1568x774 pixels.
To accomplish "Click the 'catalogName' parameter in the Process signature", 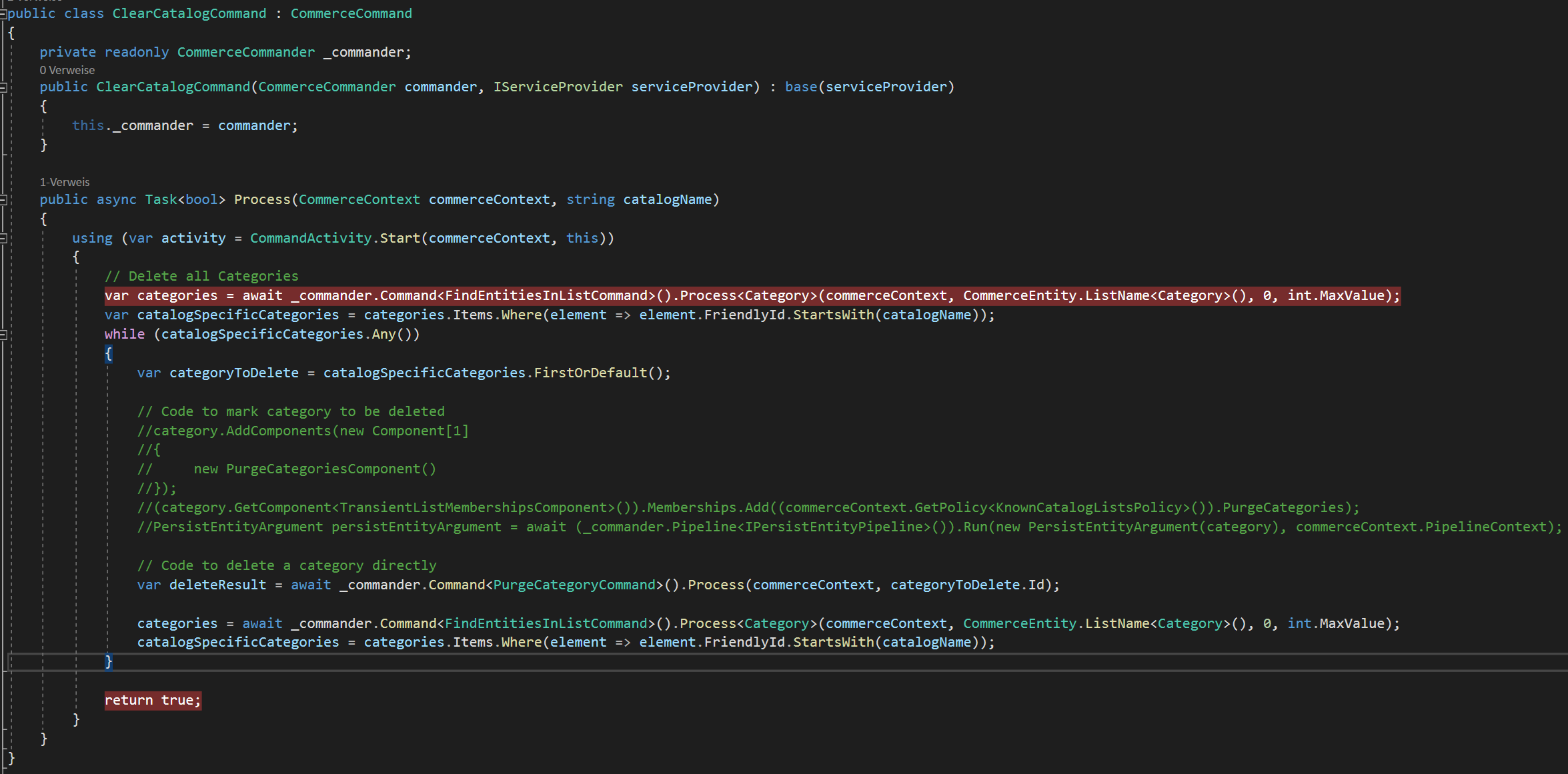I will 668,199.
